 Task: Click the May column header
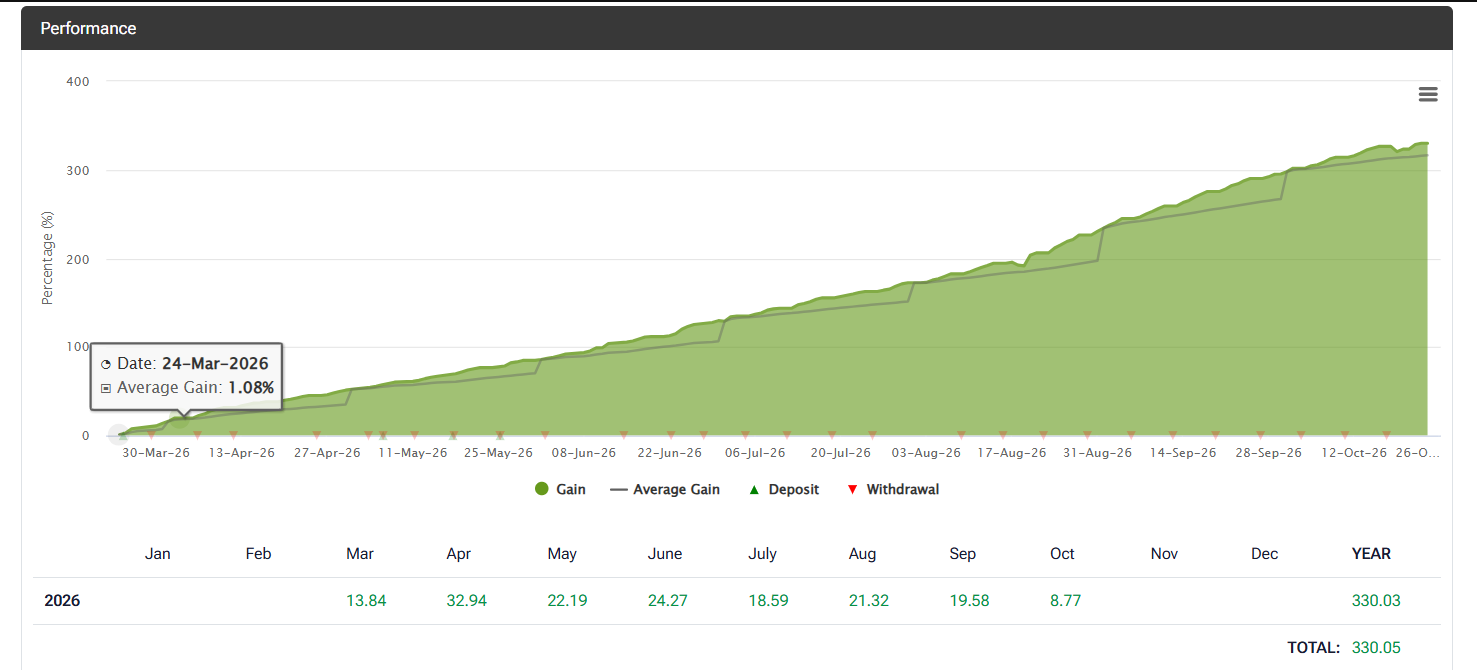[x=562, y=554]
